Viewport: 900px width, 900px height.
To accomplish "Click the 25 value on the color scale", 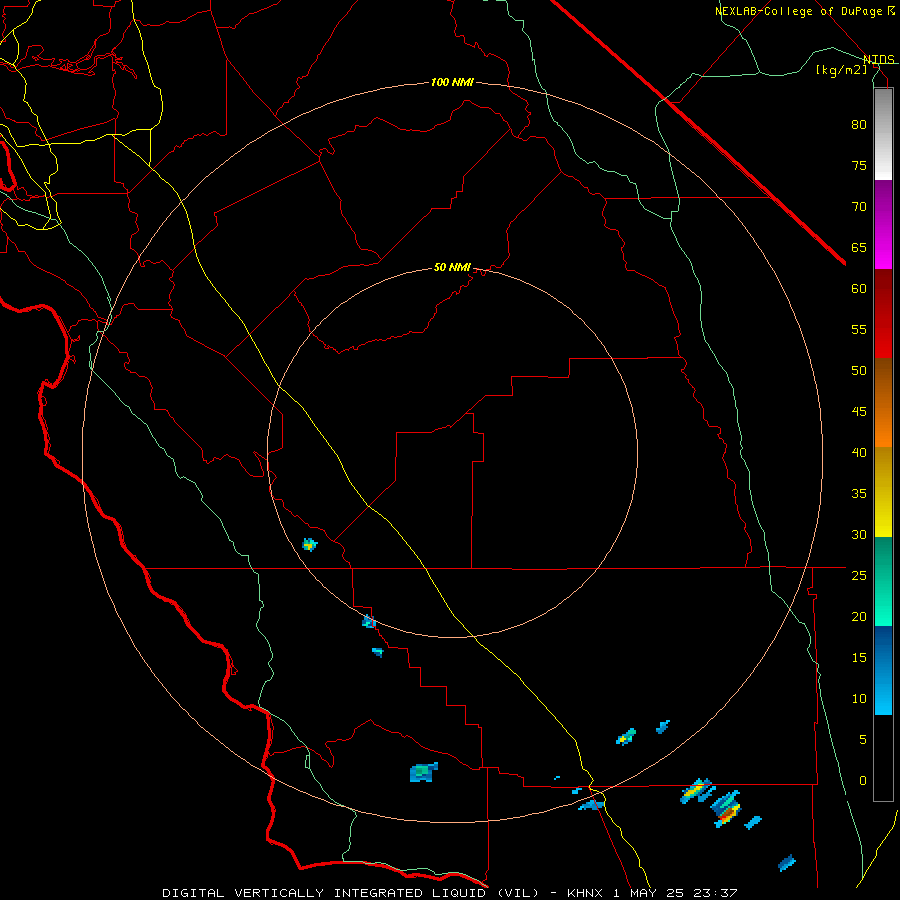I will (859, 576).
